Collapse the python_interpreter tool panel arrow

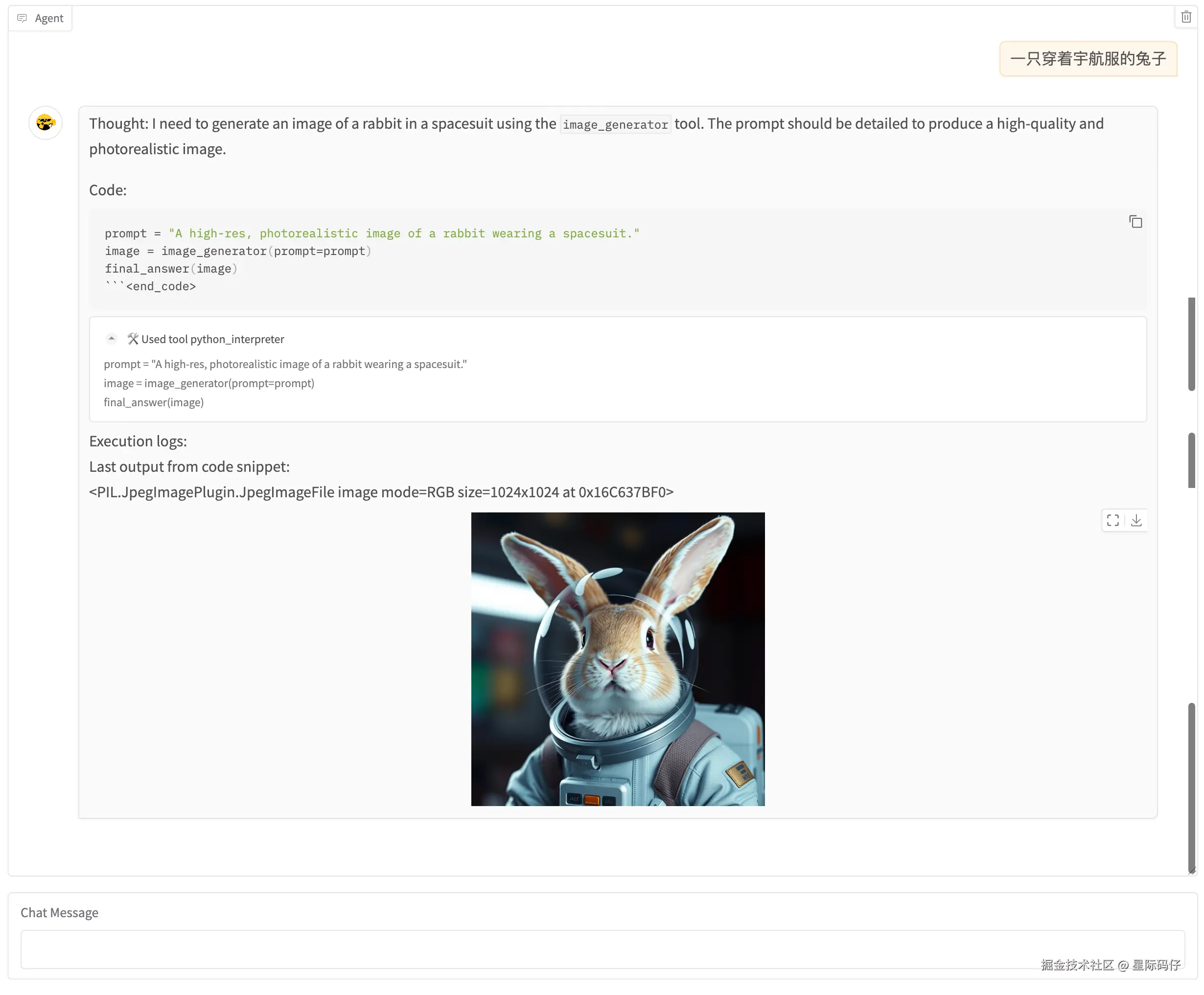click(112, 339)
